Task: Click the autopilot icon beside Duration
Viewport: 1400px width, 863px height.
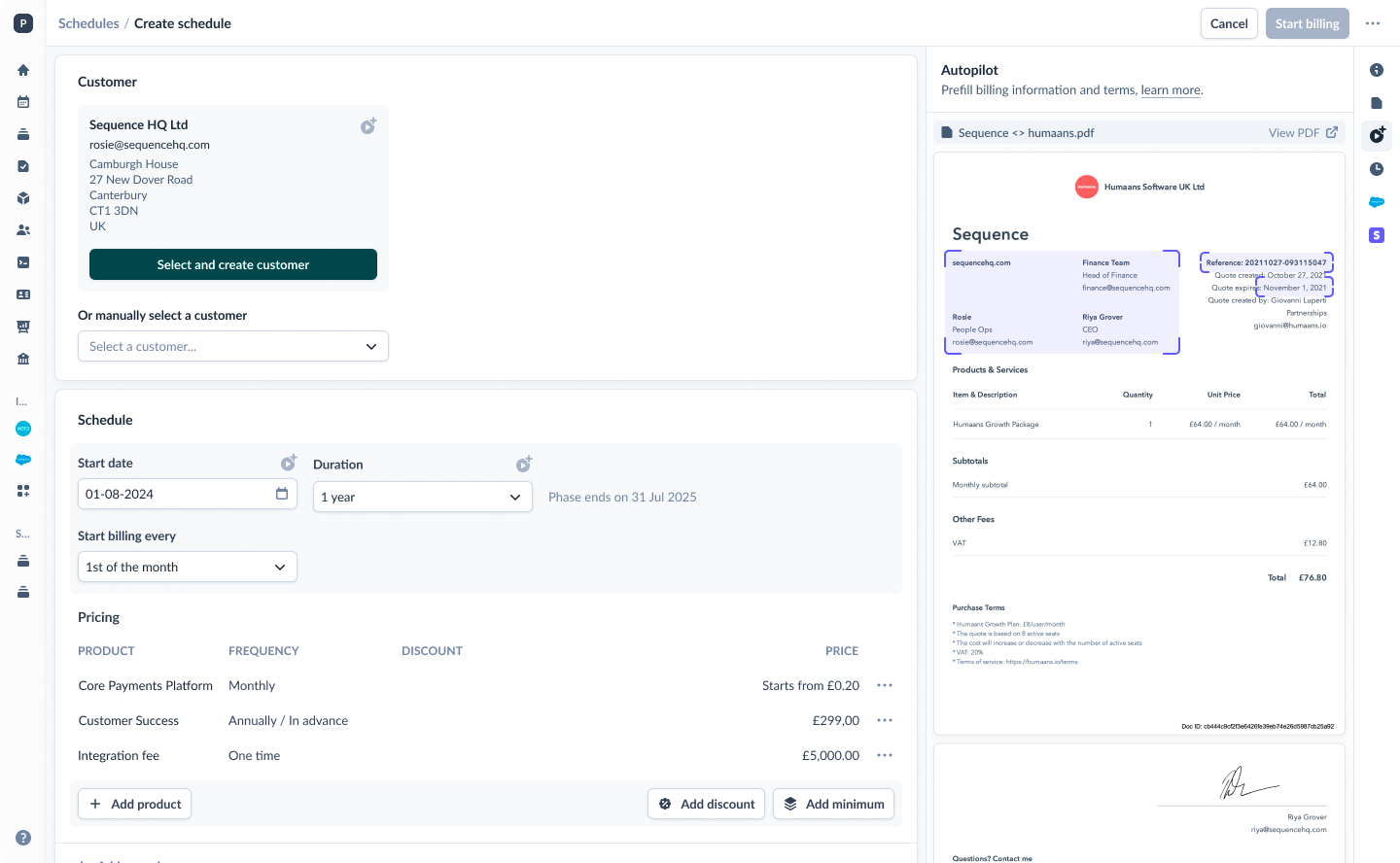Action: click(524, 464)
